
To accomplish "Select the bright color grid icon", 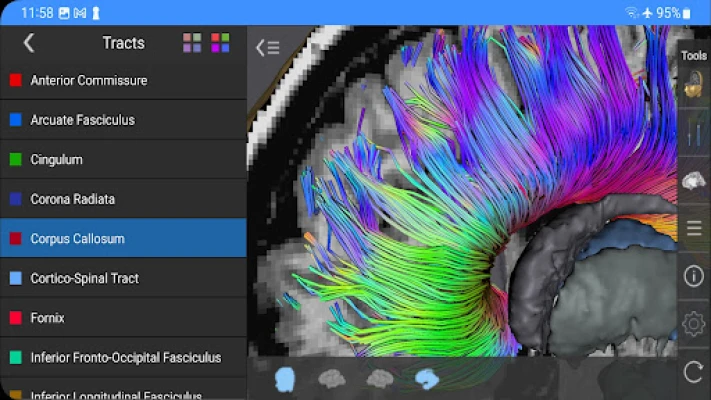I will tap(220, 43).
